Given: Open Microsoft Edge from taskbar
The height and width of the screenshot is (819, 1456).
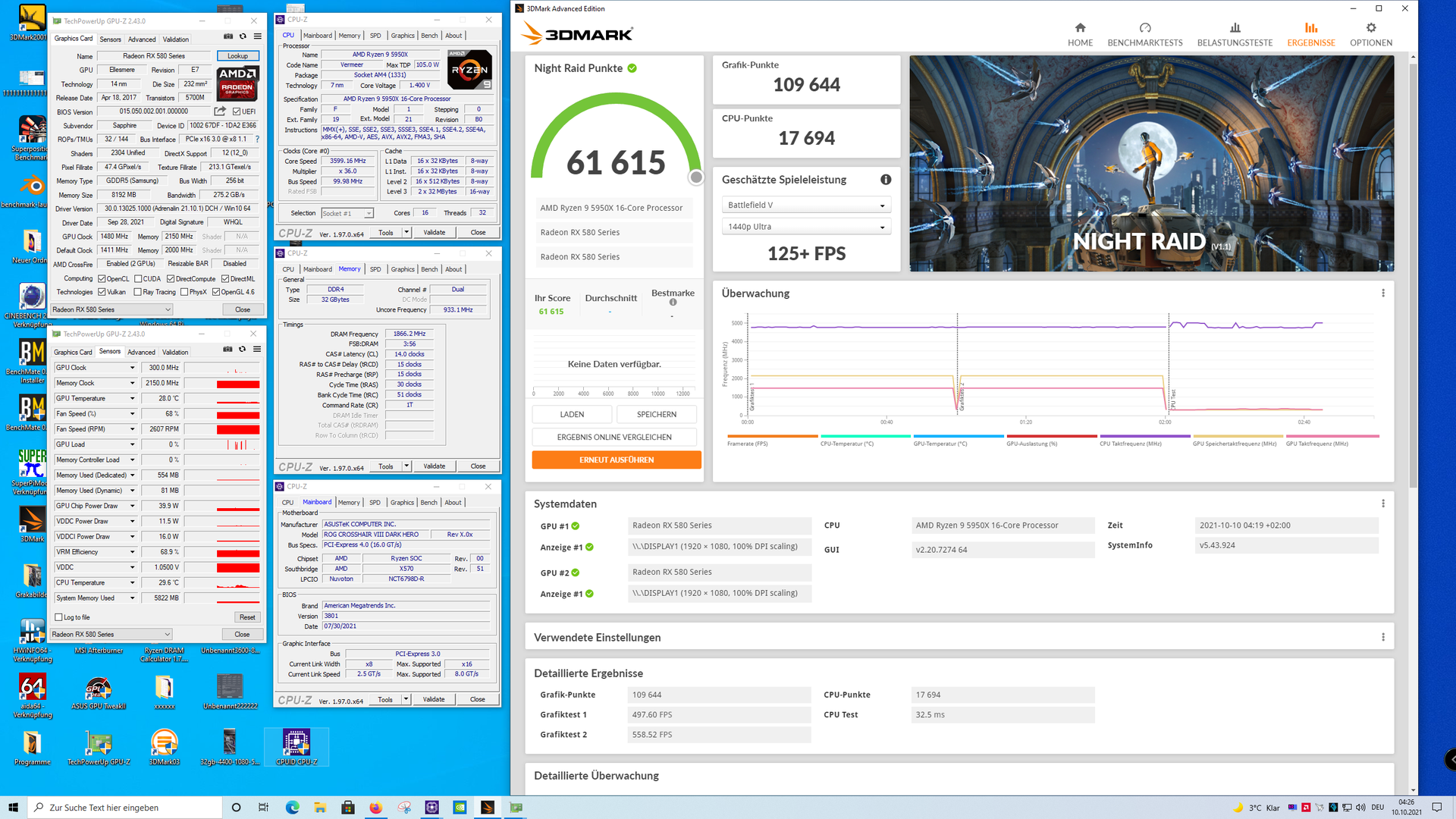Looking at the screenshot, I should [292, 808].
